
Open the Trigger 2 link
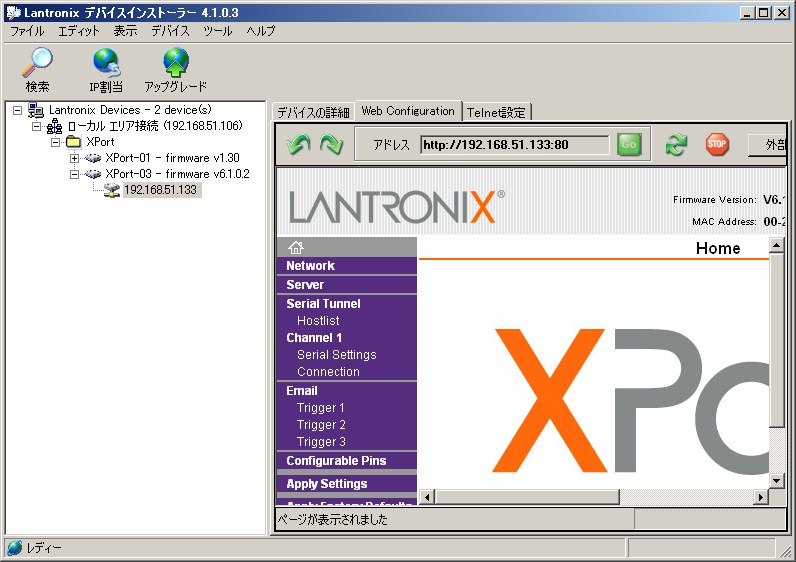click(x=321, y=424)
